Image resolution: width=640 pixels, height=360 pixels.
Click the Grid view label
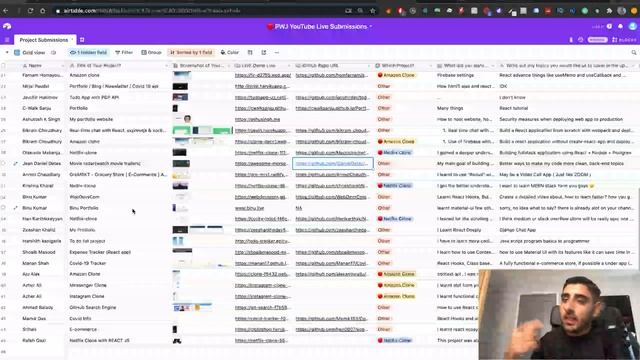[33, 52]
